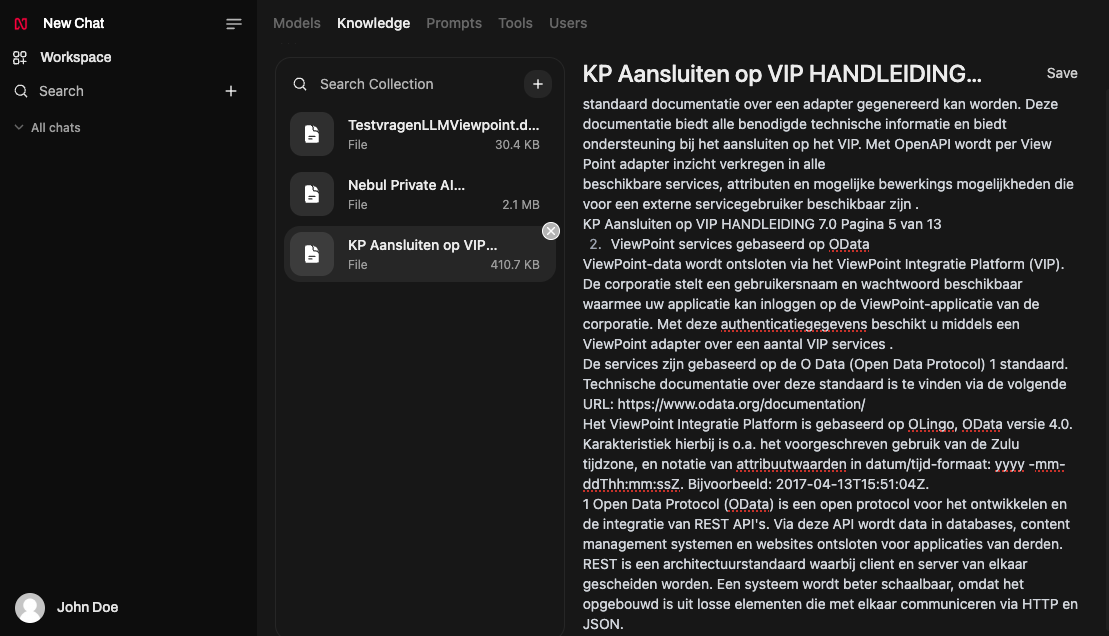1109x636 pixels.
Task: Click the 410.7 KB file size text
Action: click(515, 265)
